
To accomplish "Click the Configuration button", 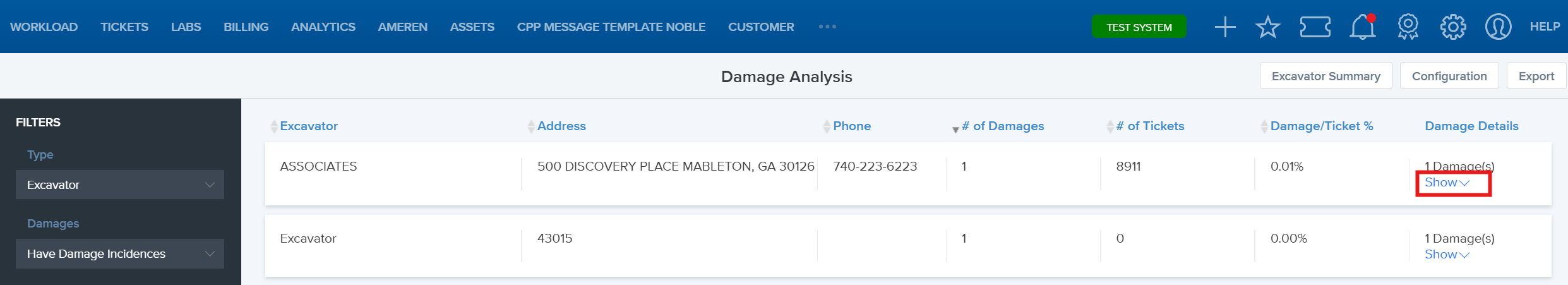I will (1449, 76).
